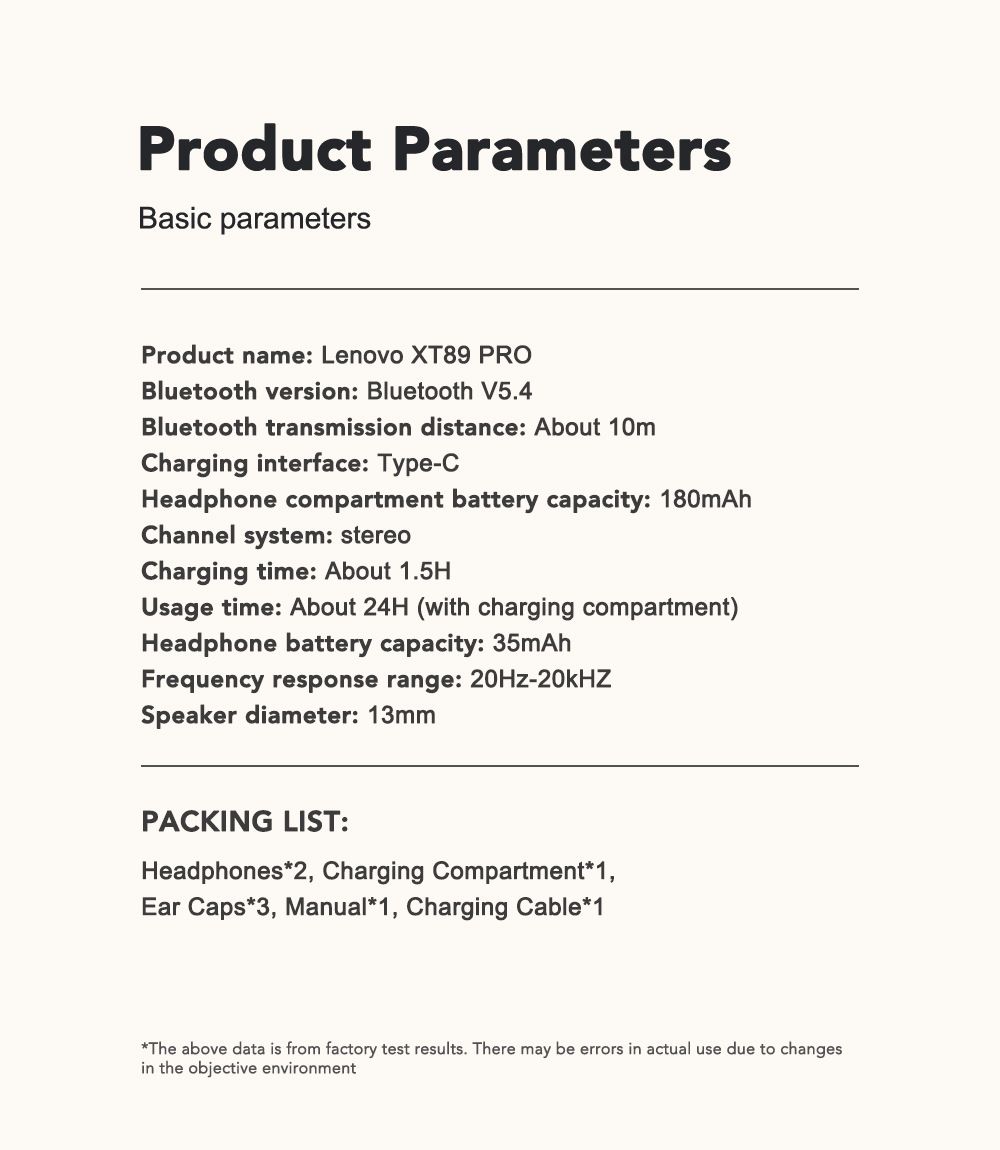The width and height of the screenshot is (1000, 1150).
Task: Click the Usage time label
Action: [x=211, y=607]
